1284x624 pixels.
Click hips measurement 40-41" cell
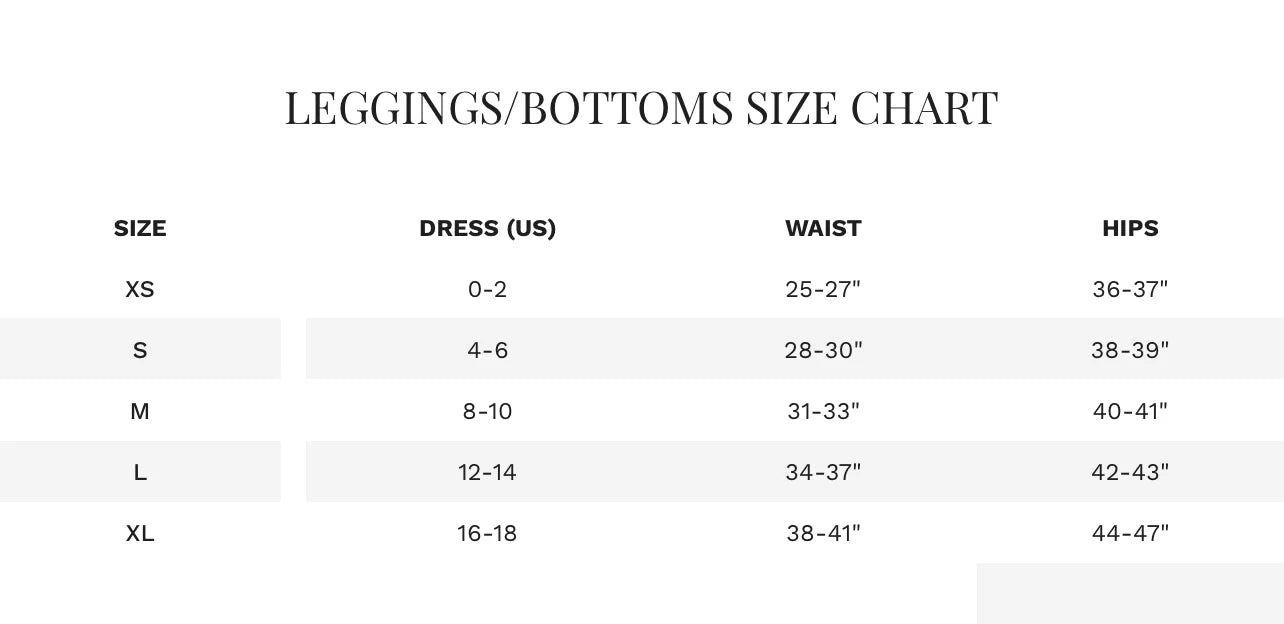[1130, 411]
